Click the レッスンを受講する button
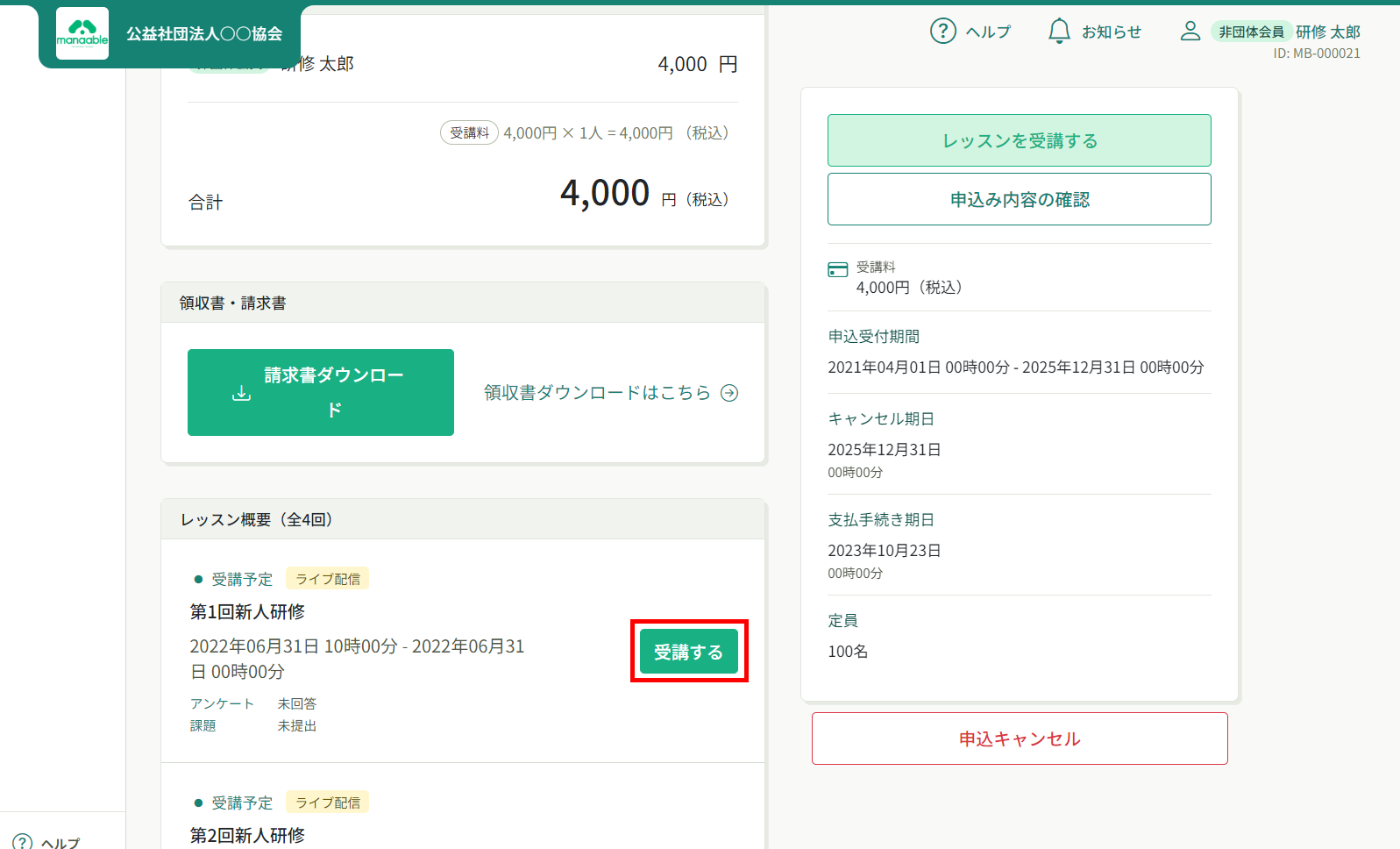The width and height of the screenshot is (1400, 849). [1019, 140]
